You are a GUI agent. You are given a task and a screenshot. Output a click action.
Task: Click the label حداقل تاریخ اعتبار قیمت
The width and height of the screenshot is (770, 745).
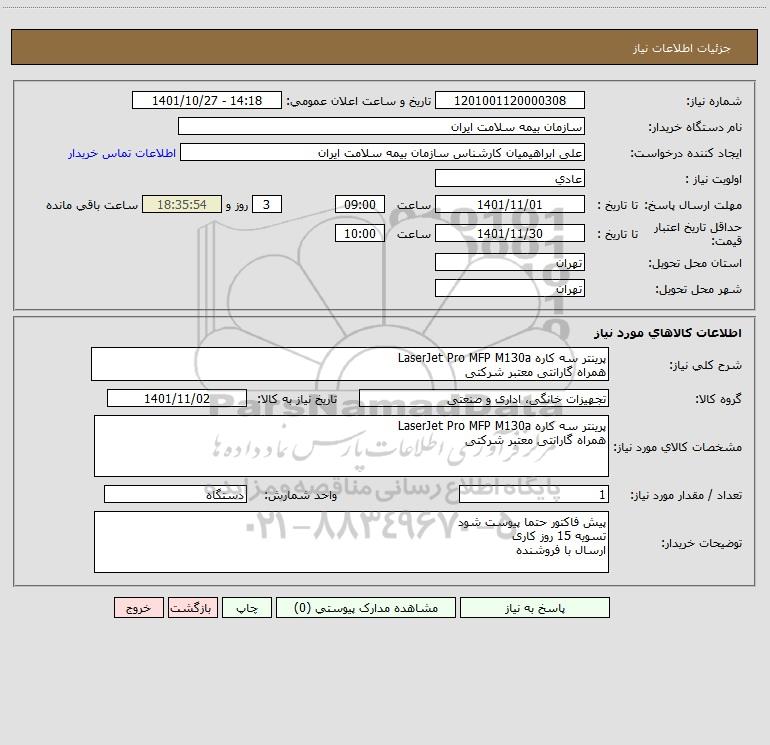tap(698, 234)
